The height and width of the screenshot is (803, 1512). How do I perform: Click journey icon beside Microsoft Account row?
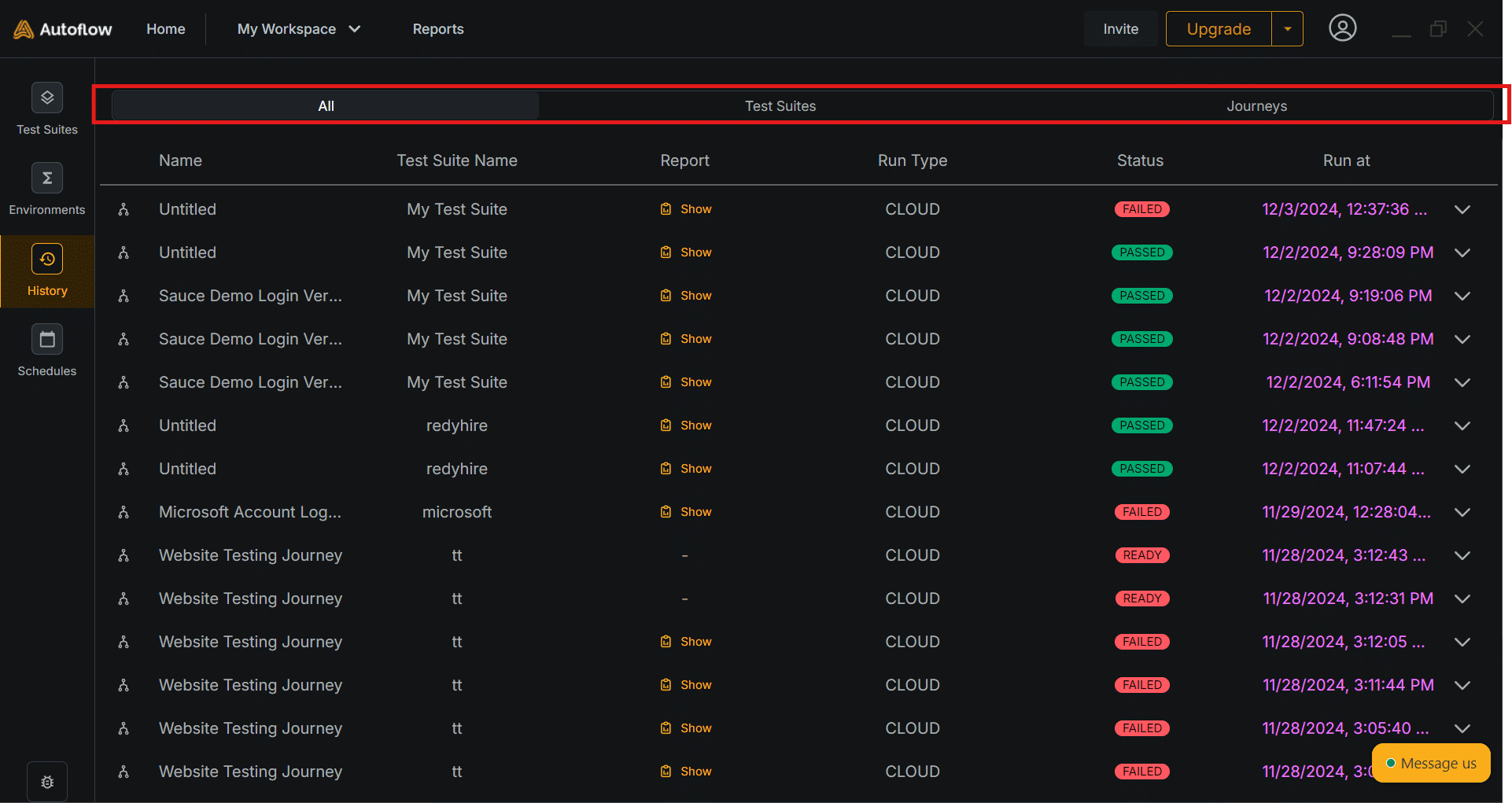click(x=124, y=512)
